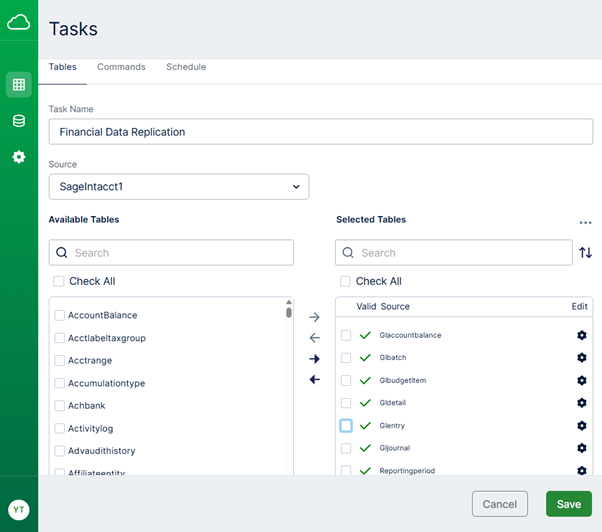
Task: Open edit gear for Glaccountbalance table
Action: coord(582,335)
